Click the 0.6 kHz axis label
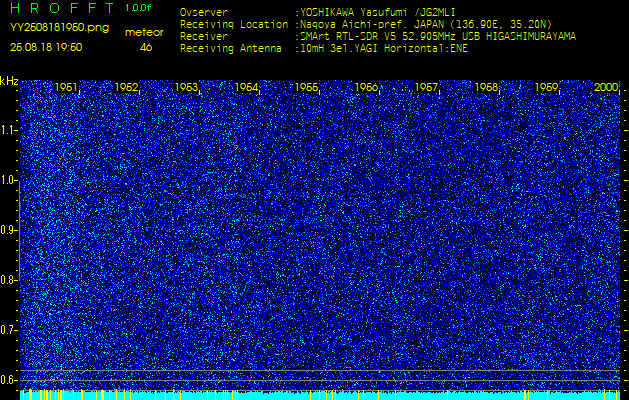Image resolution: width=629 pixels, height=400 pixels. (x=7, y=380)
